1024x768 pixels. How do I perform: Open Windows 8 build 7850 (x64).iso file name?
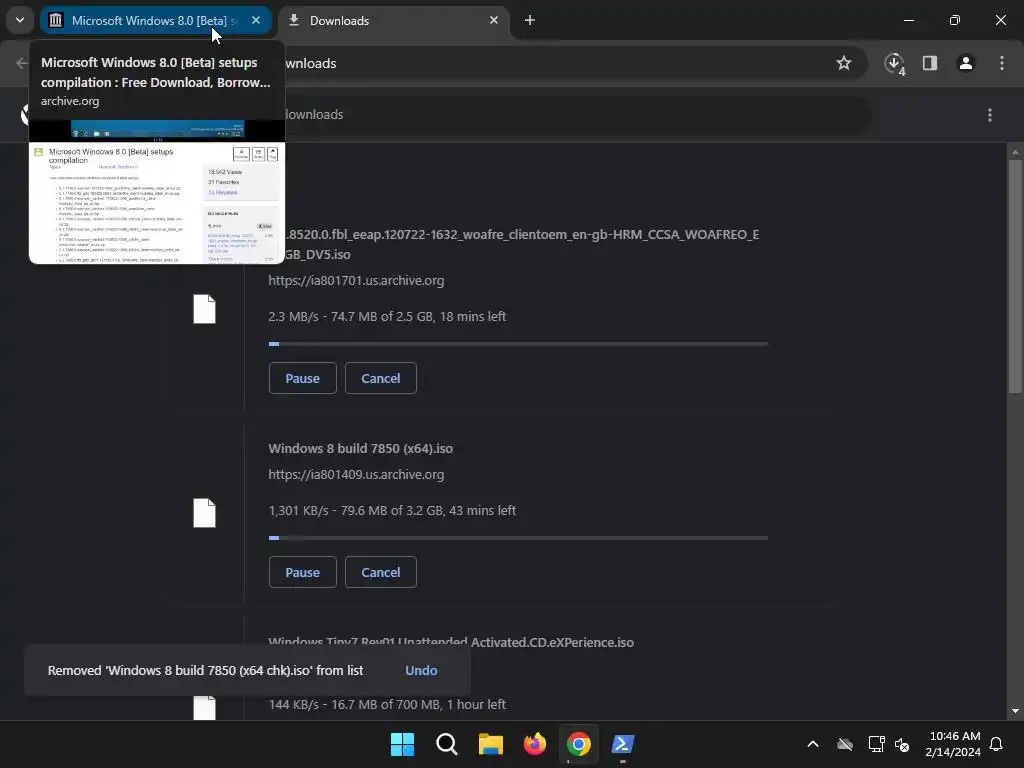(360, 449)
